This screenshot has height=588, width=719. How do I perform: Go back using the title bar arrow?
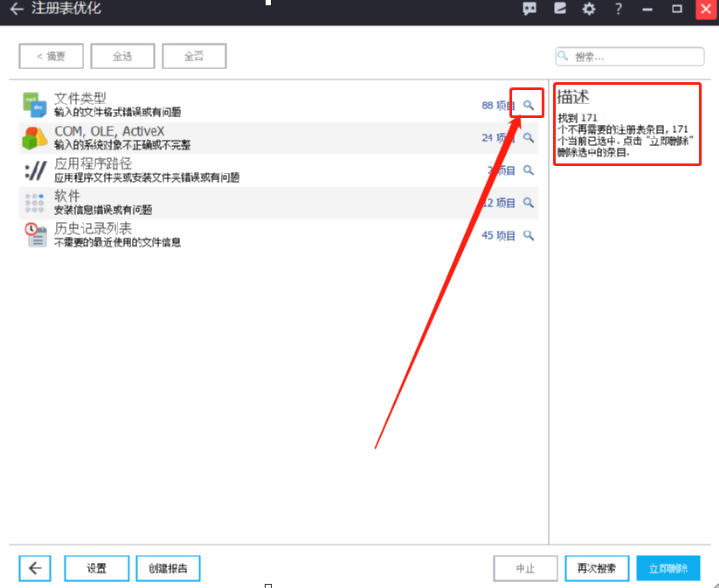(17, 9)
